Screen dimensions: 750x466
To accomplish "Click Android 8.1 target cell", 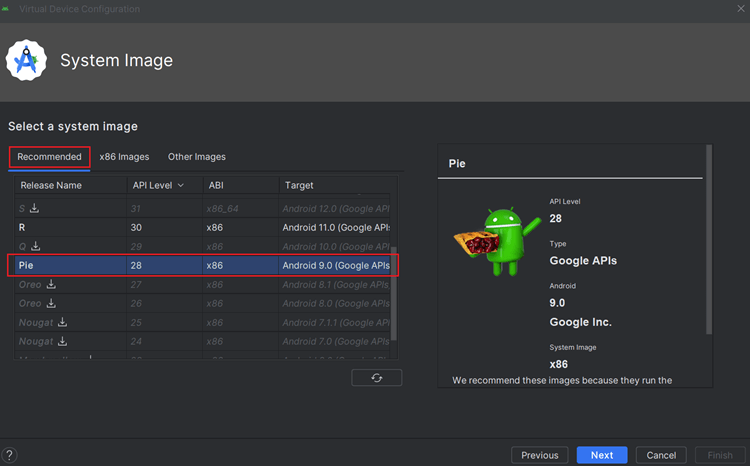I will tap(336, 284).
